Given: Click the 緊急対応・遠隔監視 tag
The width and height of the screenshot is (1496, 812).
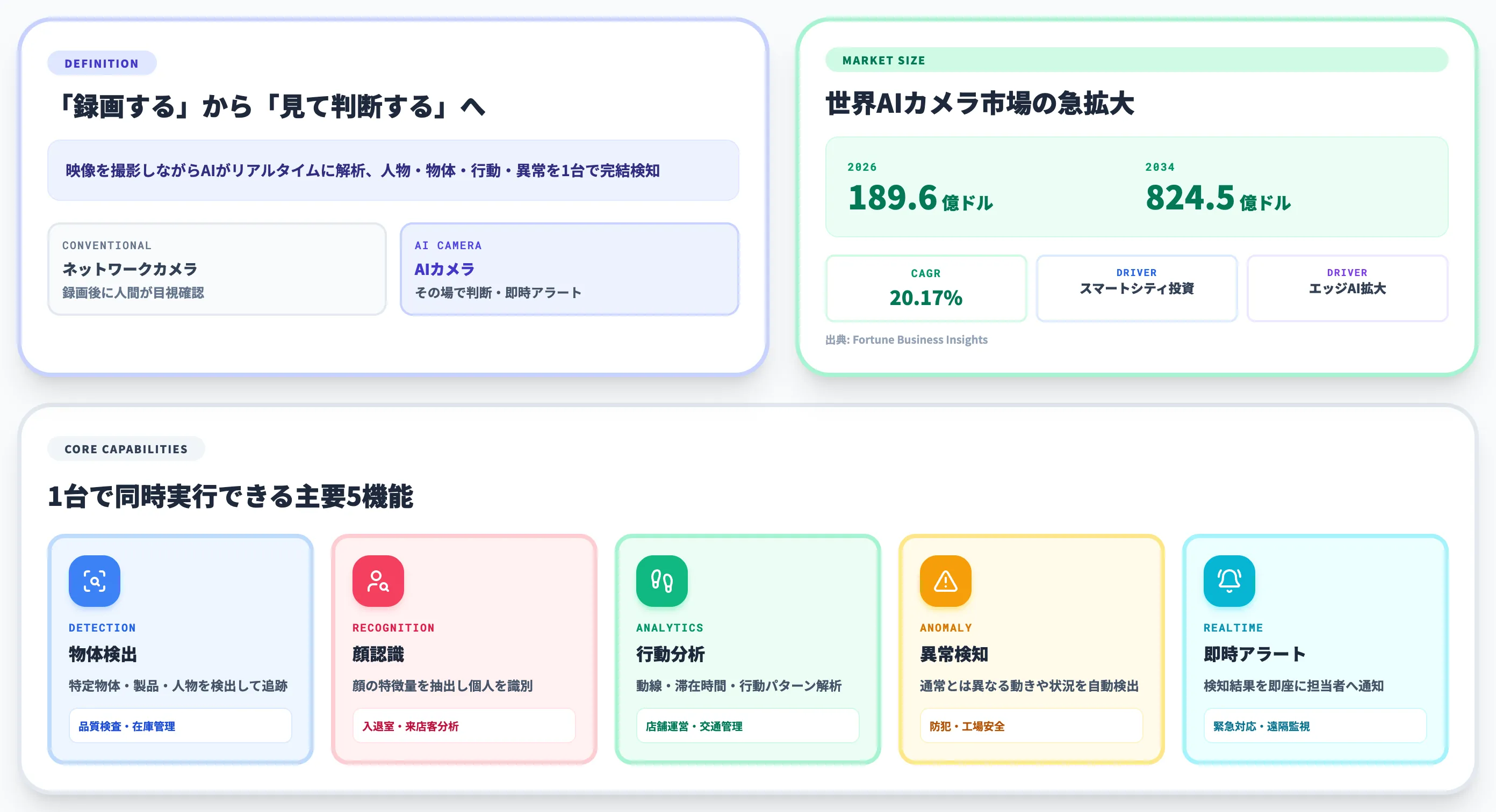Looking at the screenshot, I should [1315, 726].
